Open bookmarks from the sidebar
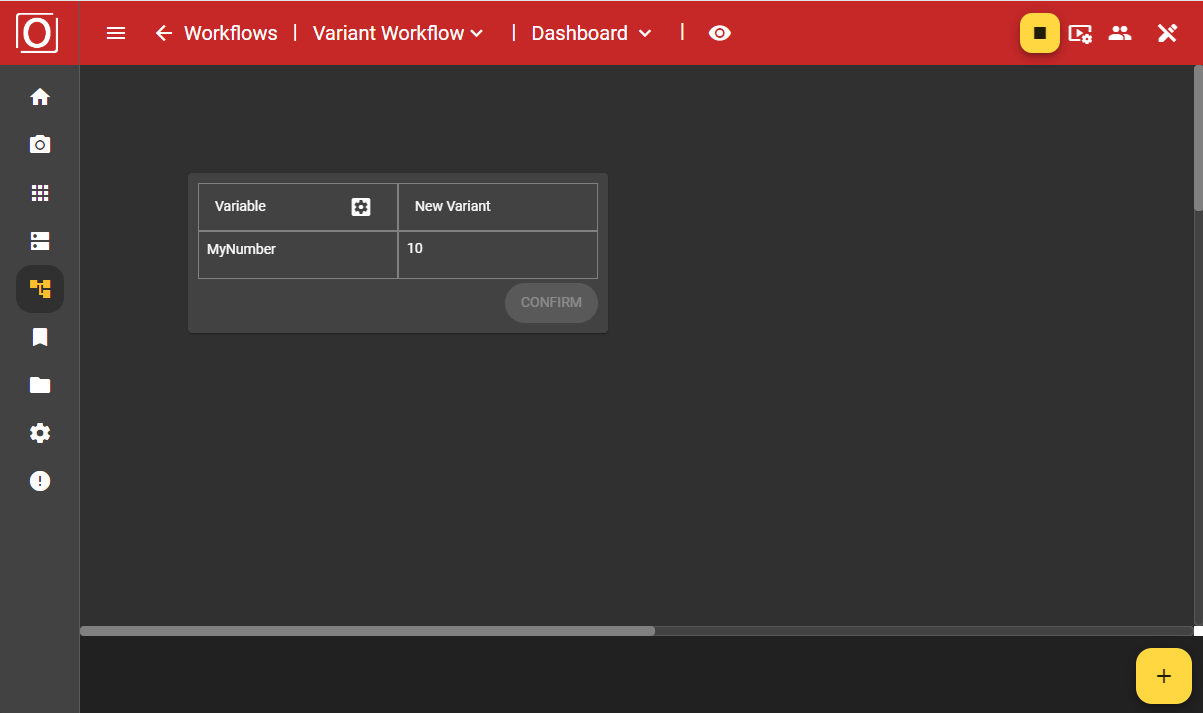 click(40, 337)
